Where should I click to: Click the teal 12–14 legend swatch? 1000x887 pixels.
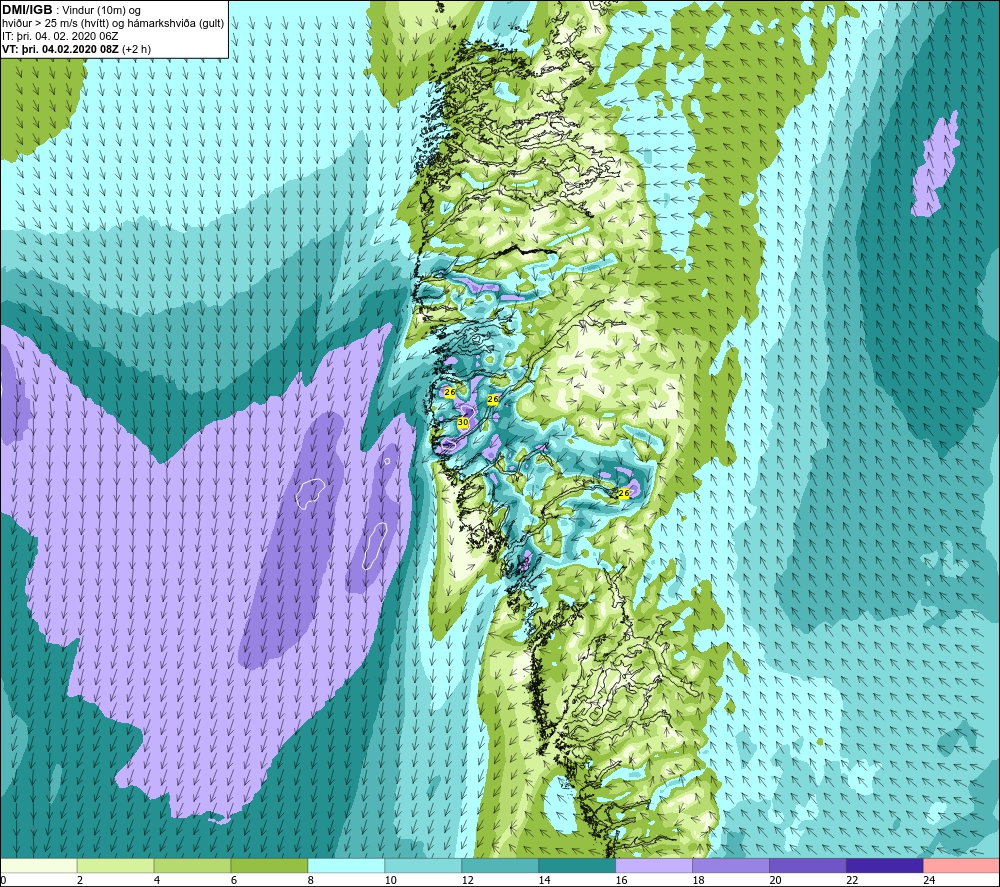[500, 865]
